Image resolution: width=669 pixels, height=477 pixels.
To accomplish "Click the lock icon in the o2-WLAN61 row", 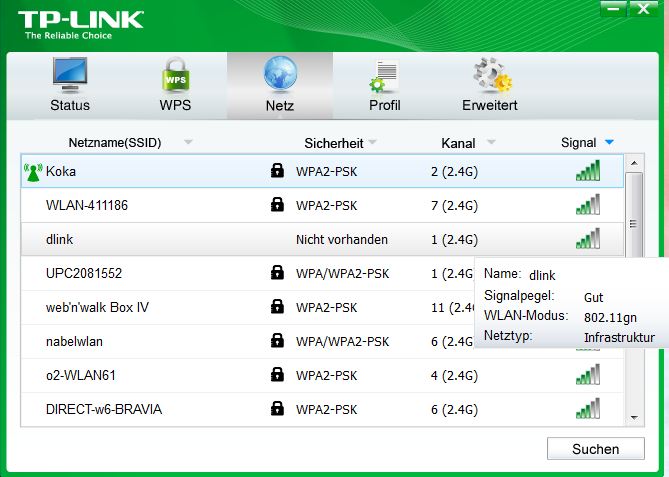I will (277, 375).
